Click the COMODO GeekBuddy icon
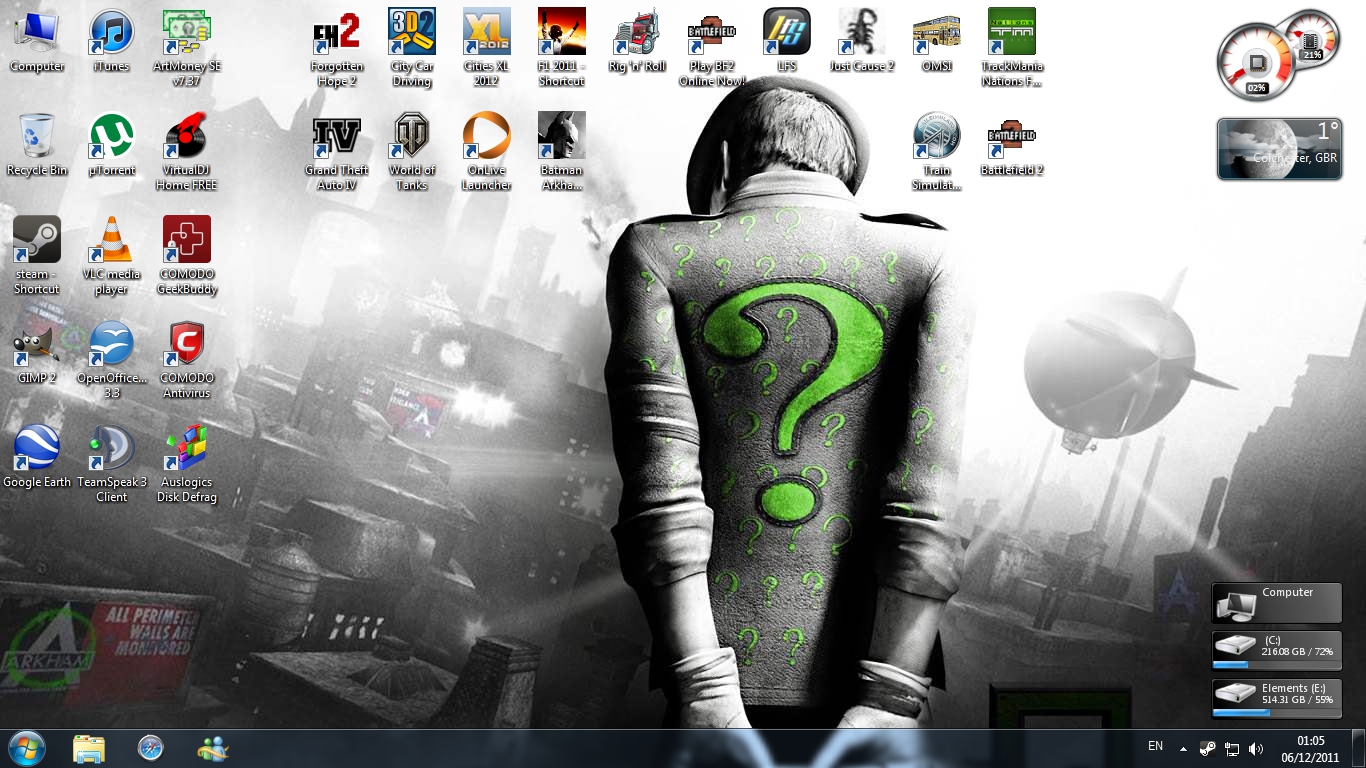This screenshot has width=1366, height=768. point(186,256)
